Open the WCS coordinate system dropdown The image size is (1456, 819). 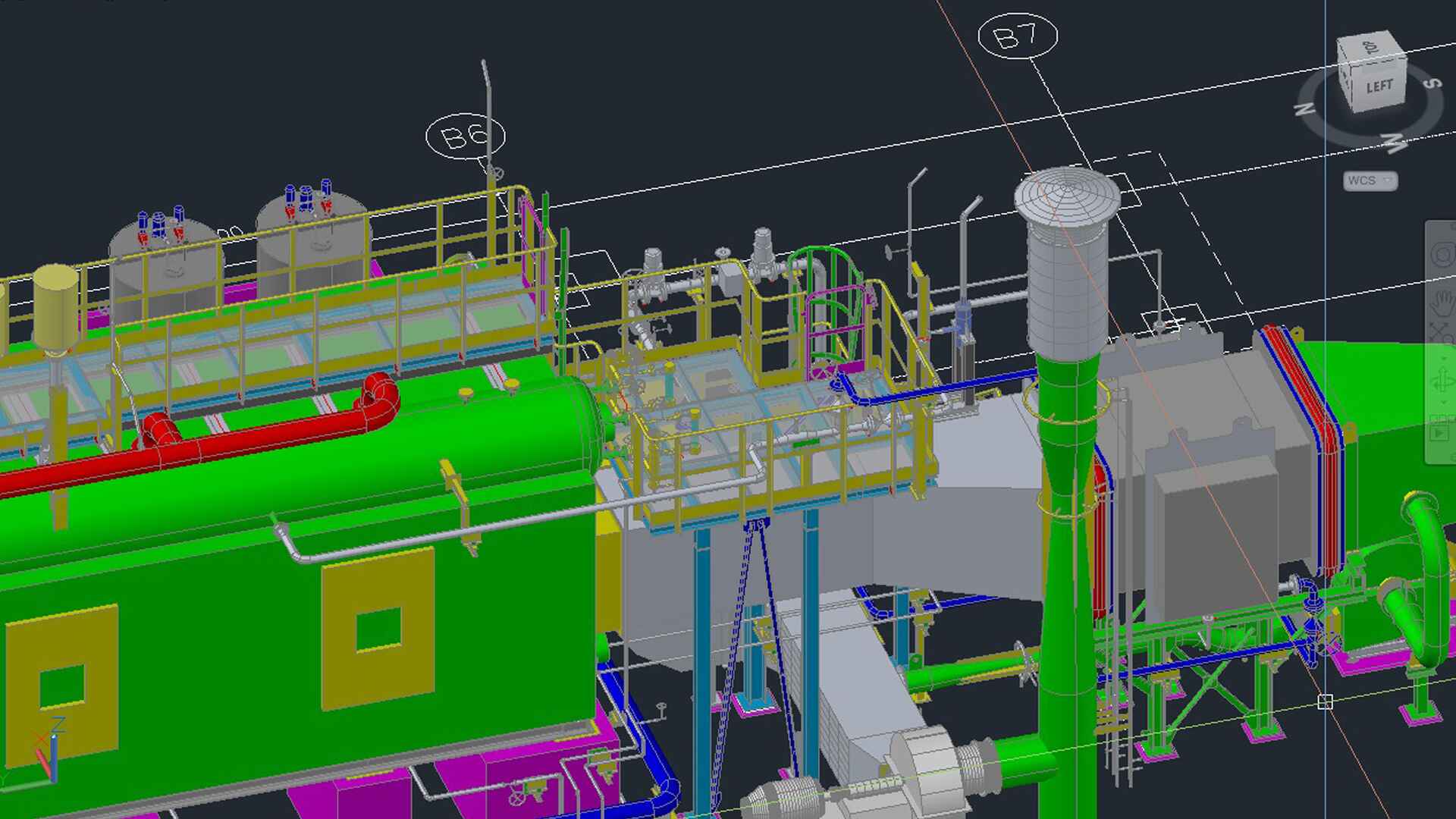point(1370,180)
